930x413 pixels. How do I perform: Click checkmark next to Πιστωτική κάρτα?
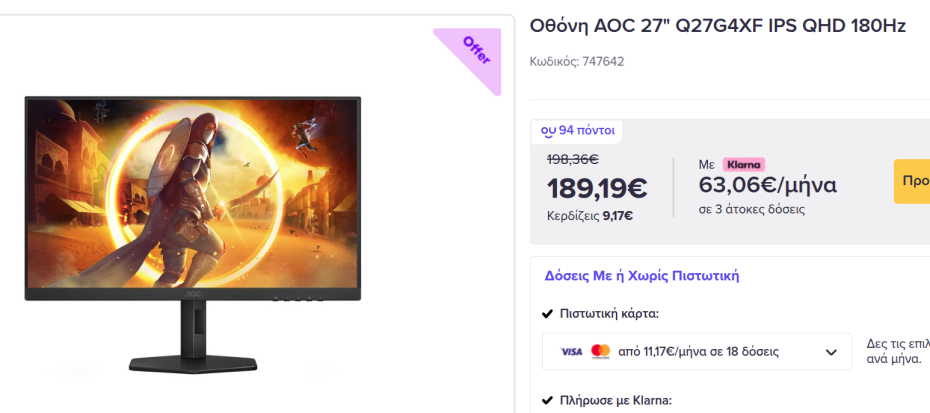tap(547, 314)
